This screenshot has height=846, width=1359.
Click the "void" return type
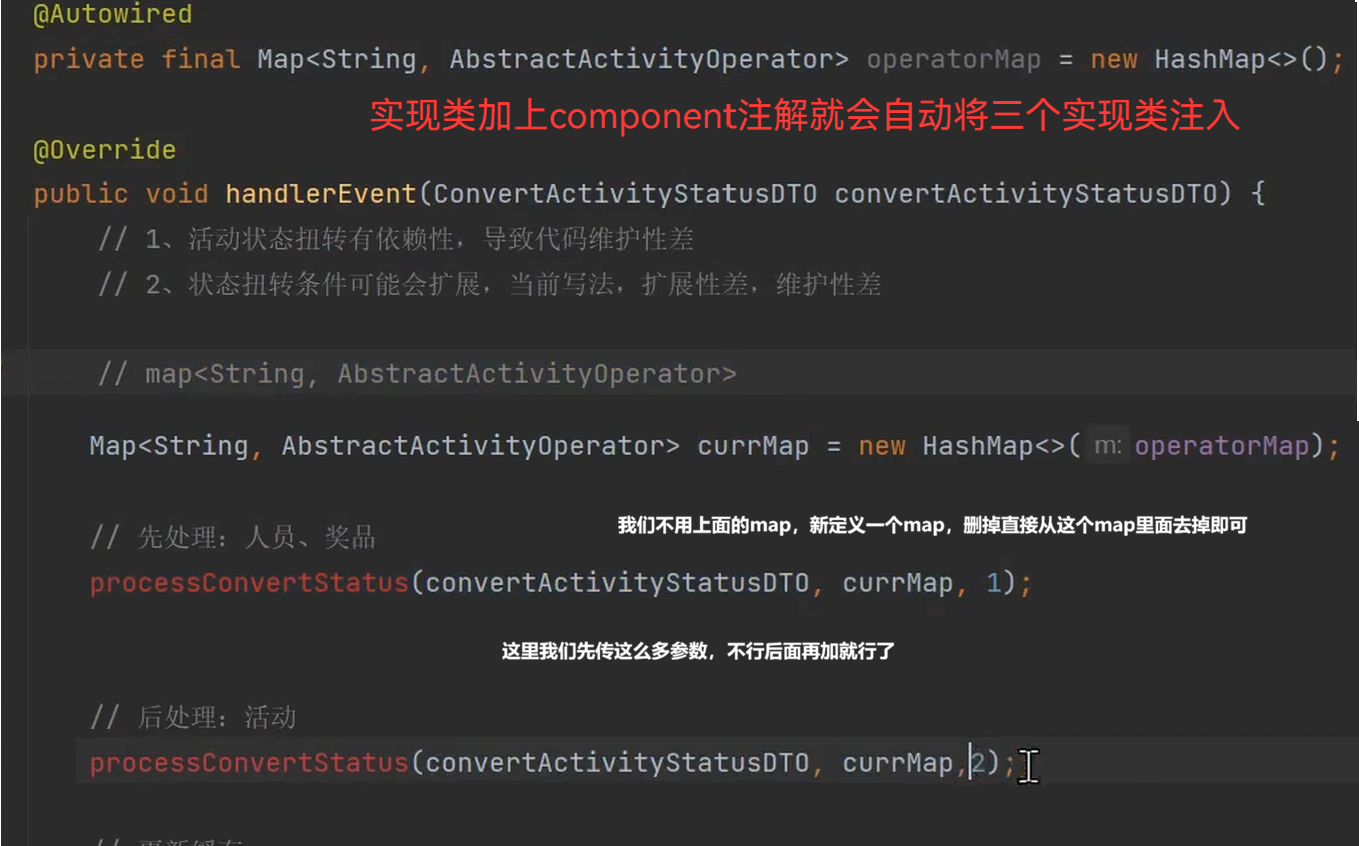177,193
